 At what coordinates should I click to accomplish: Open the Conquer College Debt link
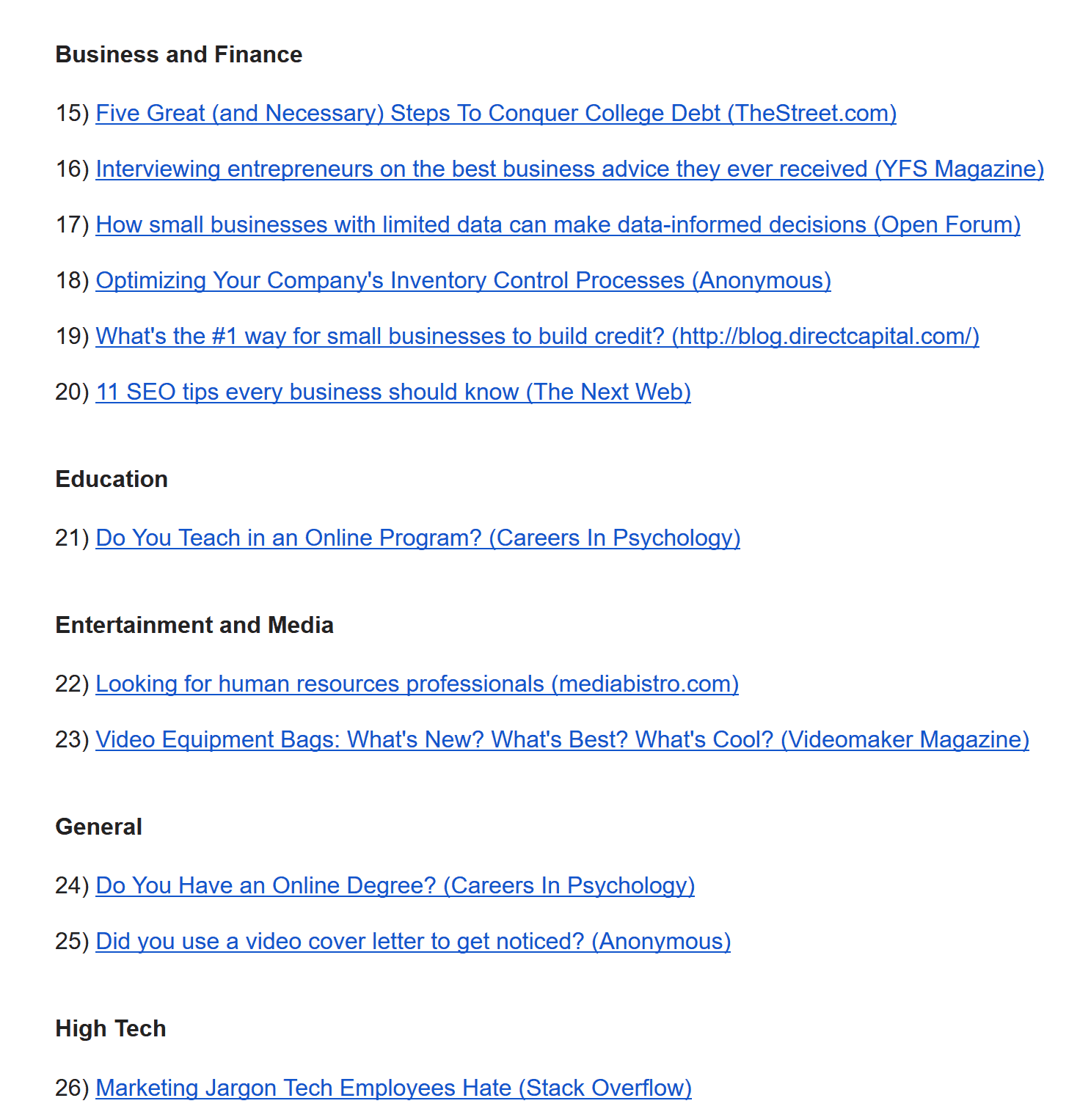[x=496, y=114]
